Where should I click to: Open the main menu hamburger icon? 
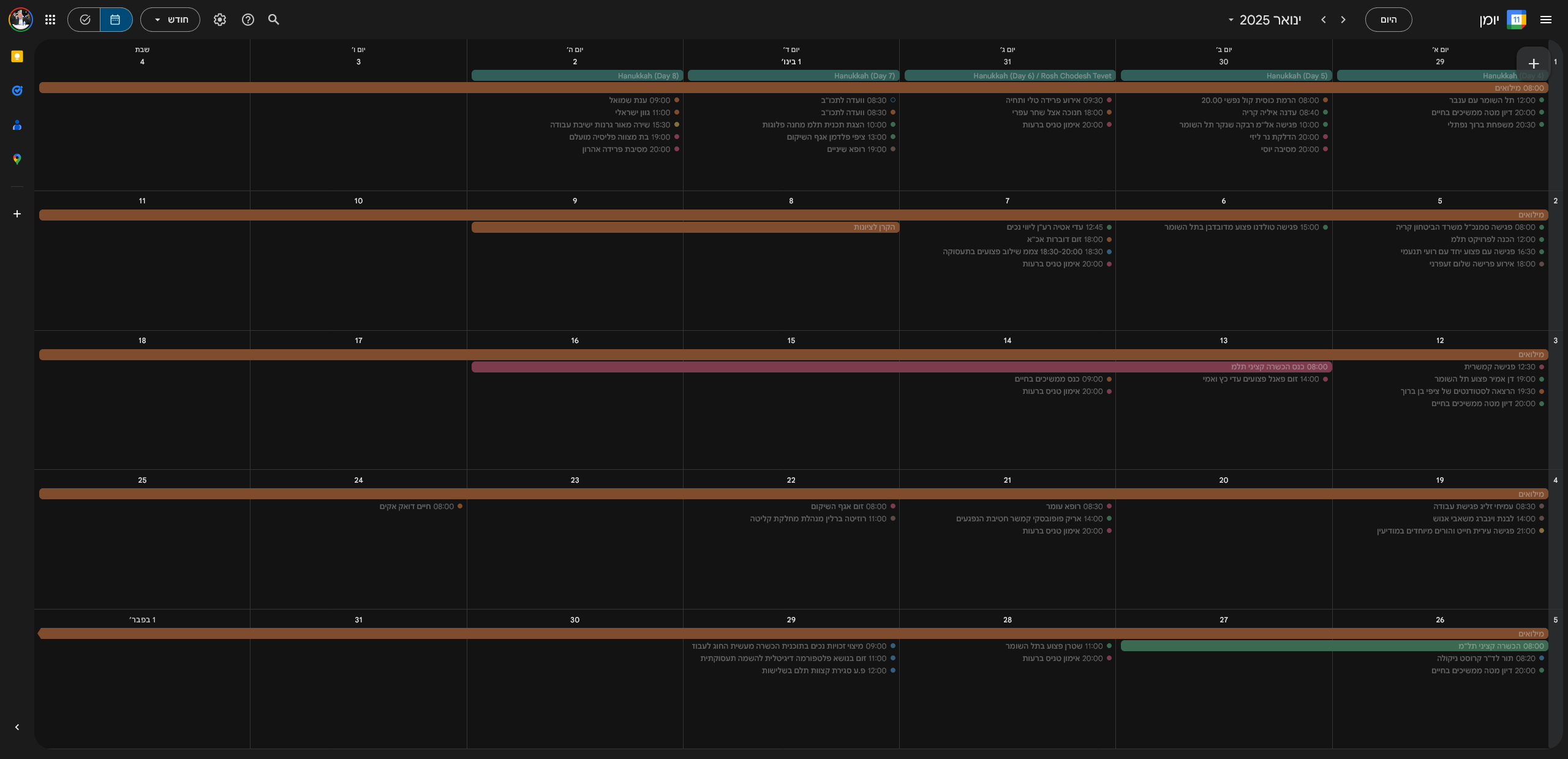pos(1545,20)
